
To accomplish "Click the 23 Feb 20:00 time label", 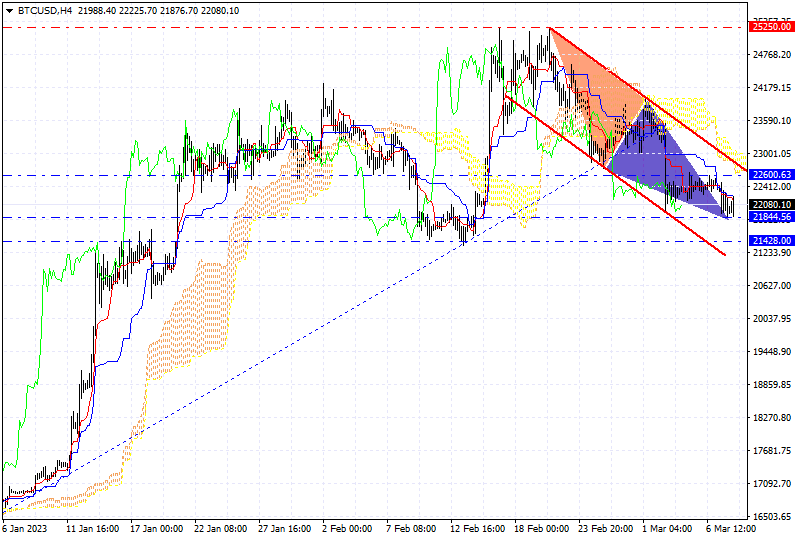I will tap(606, 529).
